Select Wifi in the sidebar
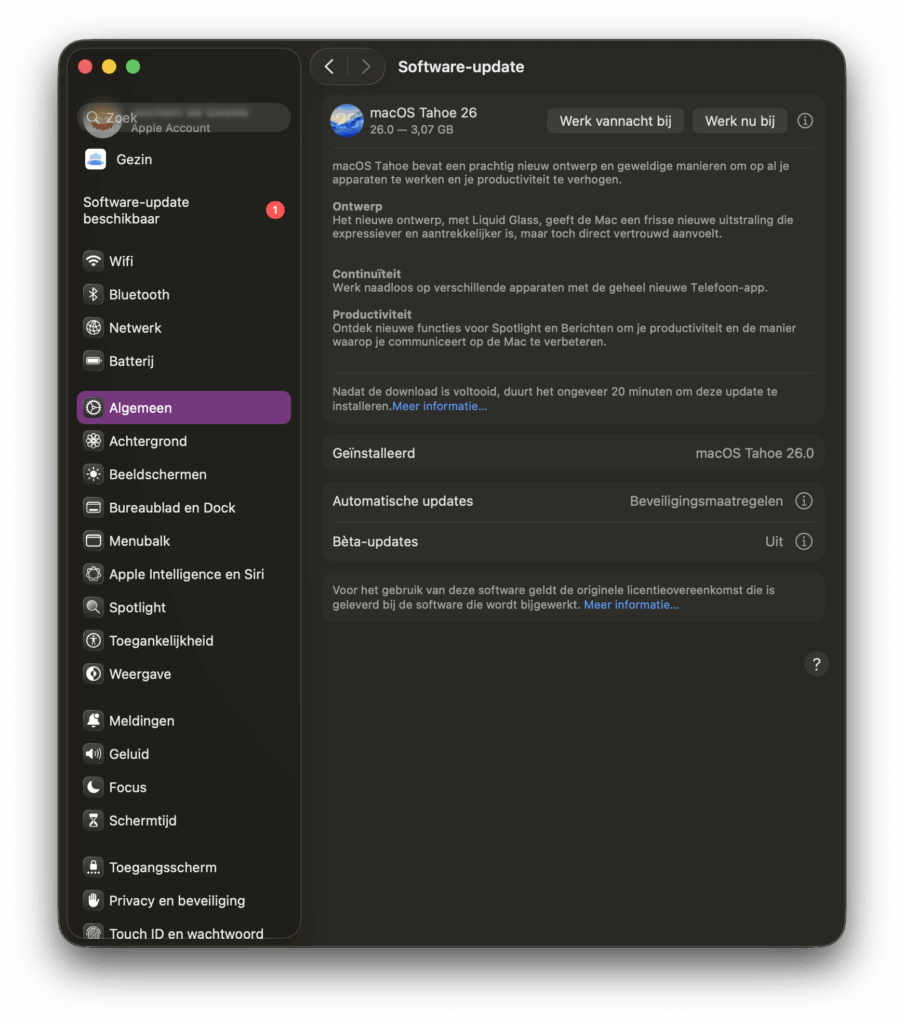Image resolution: width=904 pixels, height=1024 pixels. tap(184, 261)
